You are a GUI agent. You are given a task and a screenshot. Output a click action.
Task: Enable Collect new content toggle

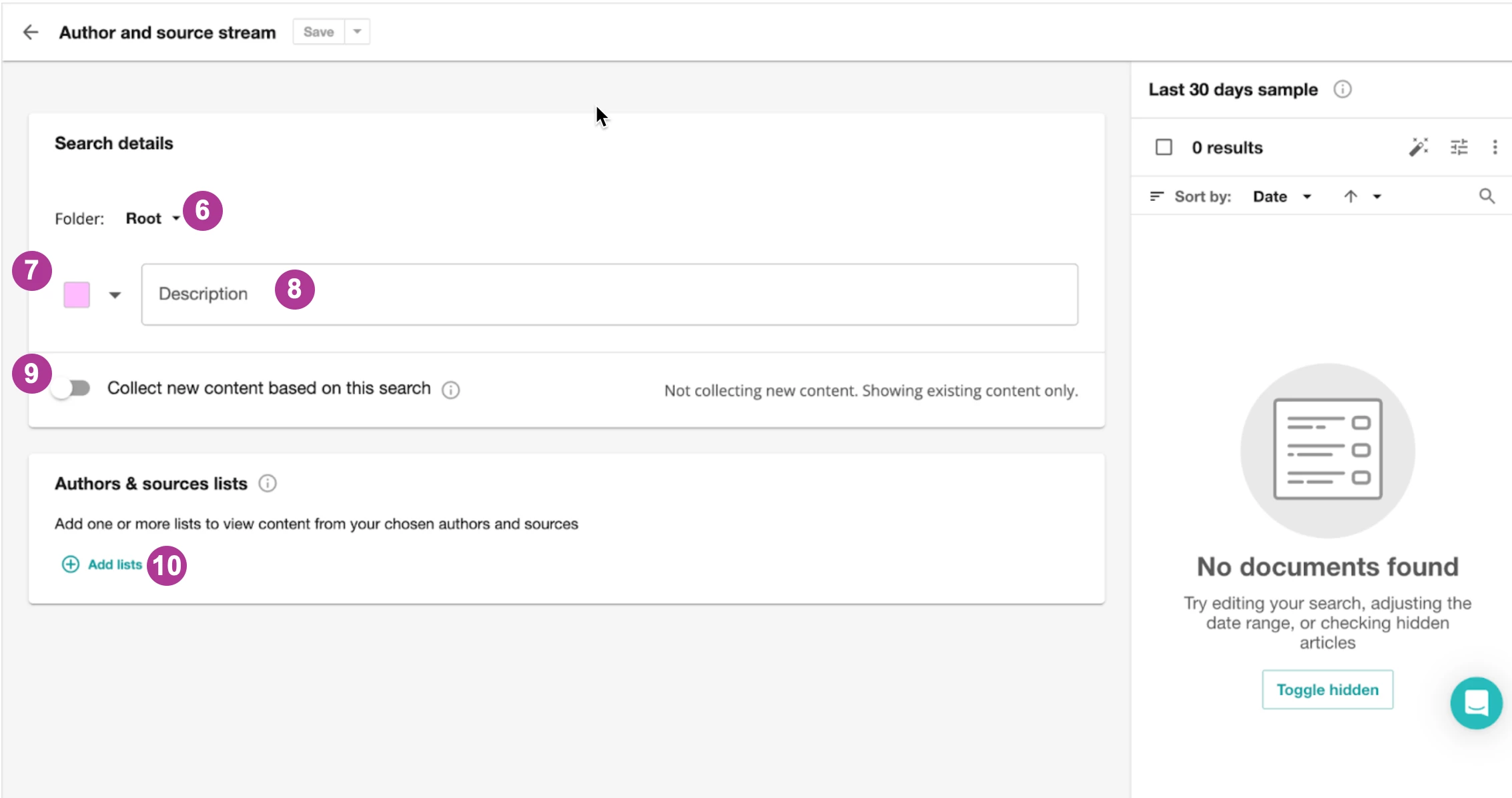pos(71,388)
